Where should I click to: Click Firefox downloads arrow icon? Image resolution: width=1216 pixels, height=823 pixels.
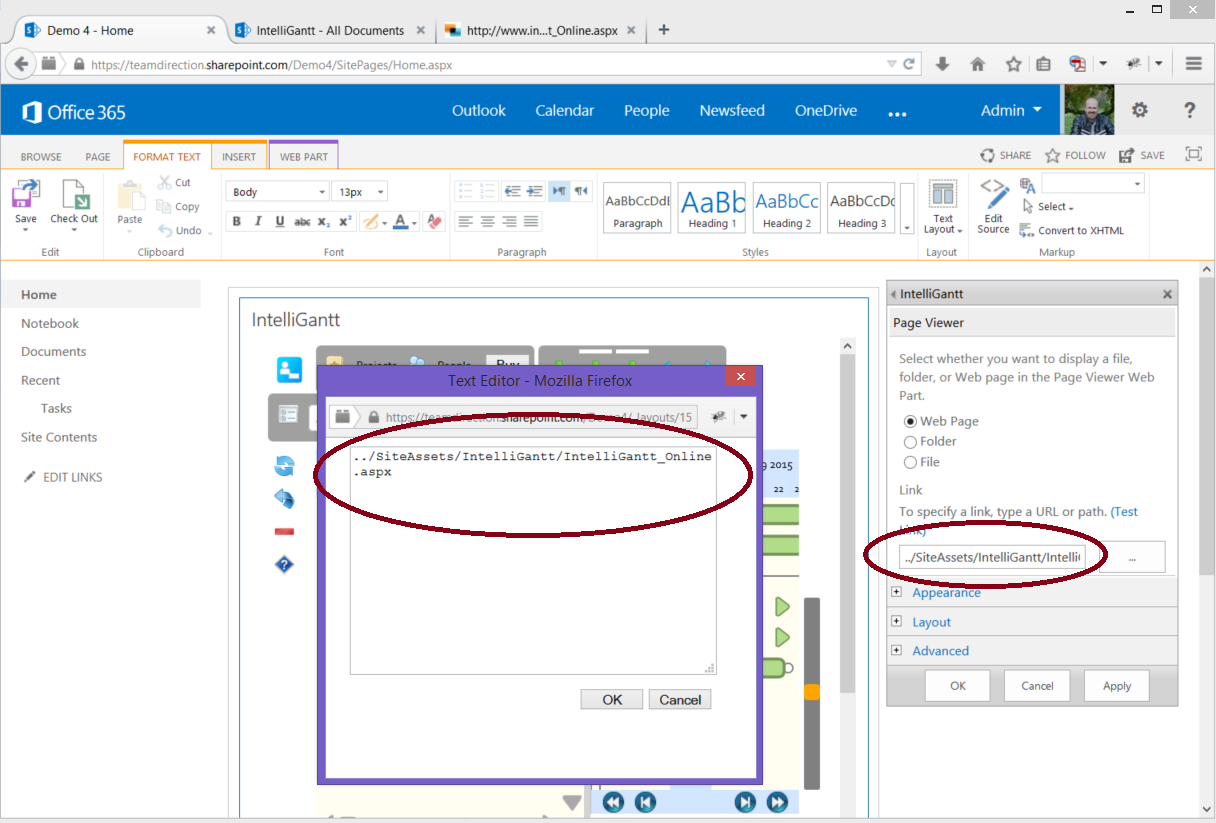pos(942,63)
